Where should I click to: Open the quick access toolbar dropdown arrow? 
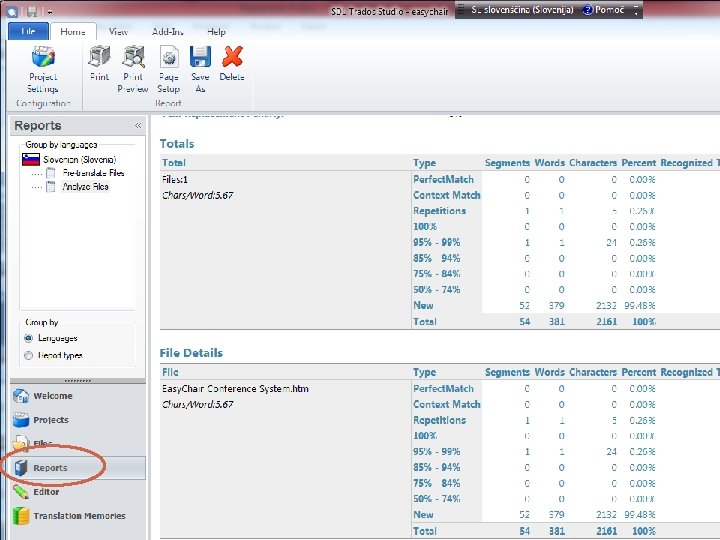(50, 12)
